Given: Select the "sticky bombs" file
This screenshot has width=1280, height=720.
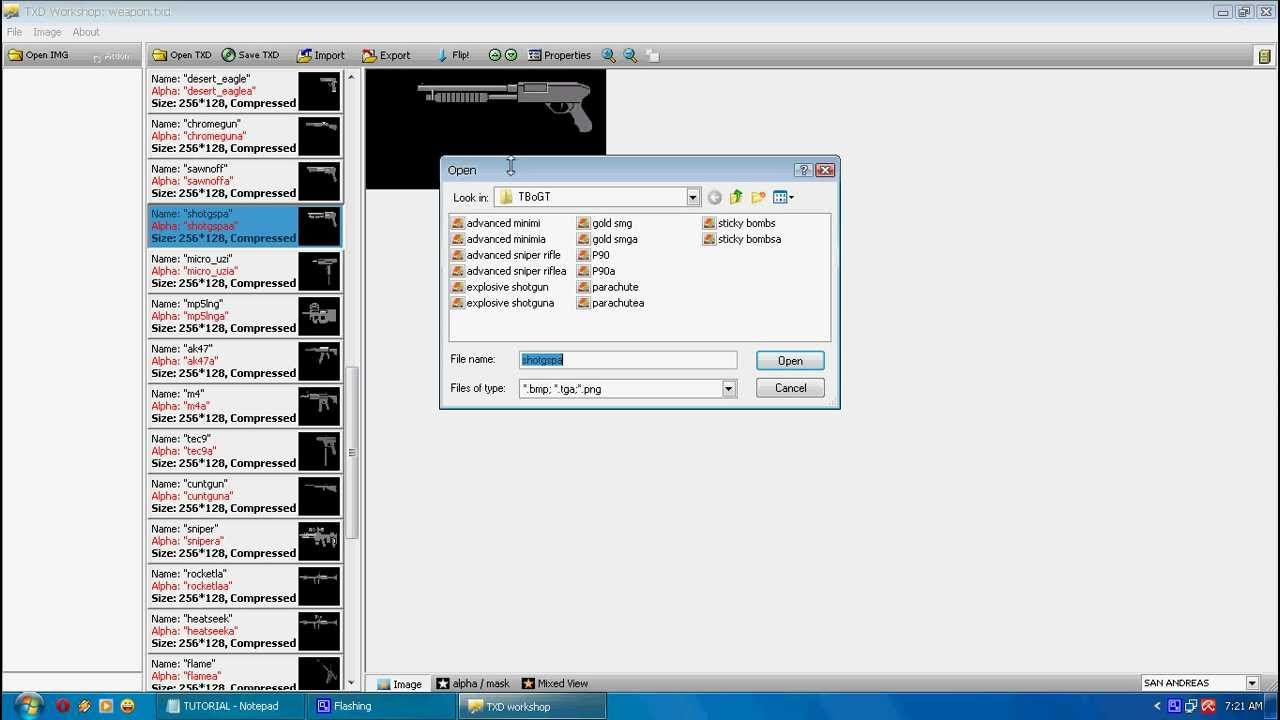Looking at the screenshot, I should point(739,223).
